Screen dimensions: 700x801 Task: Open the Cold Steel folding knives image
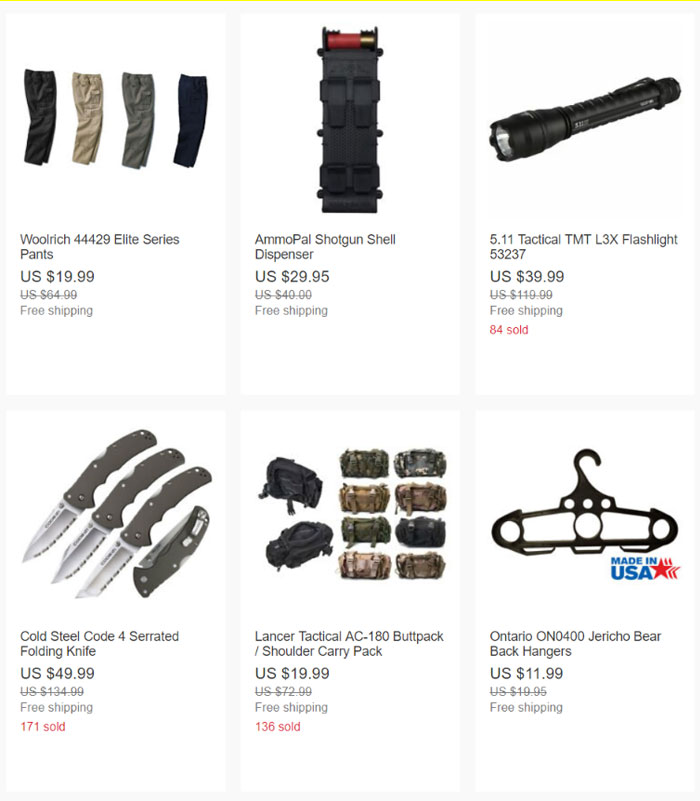(x=116, y=514)
